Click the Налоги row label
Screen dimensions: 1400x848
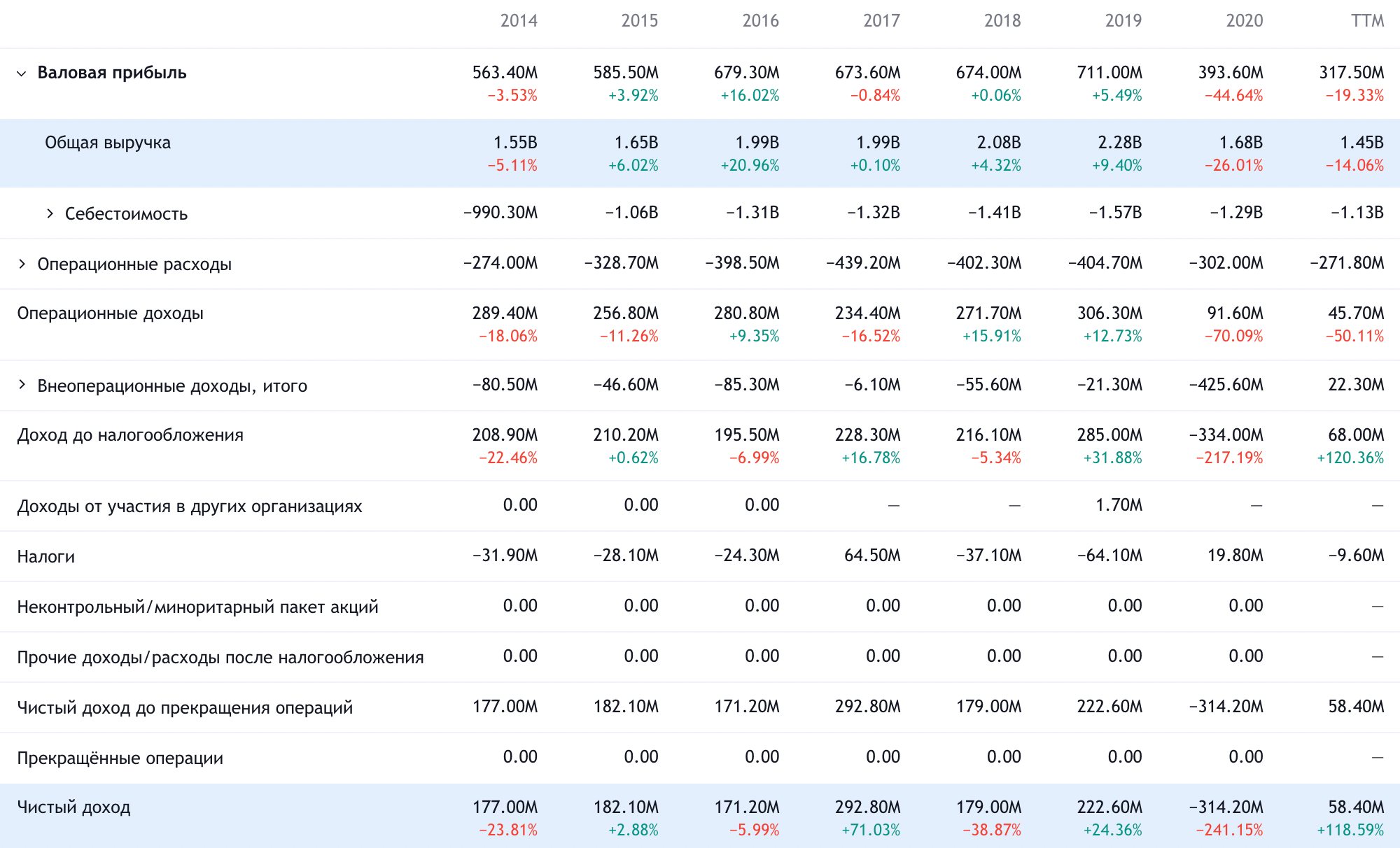click(46, 557)
